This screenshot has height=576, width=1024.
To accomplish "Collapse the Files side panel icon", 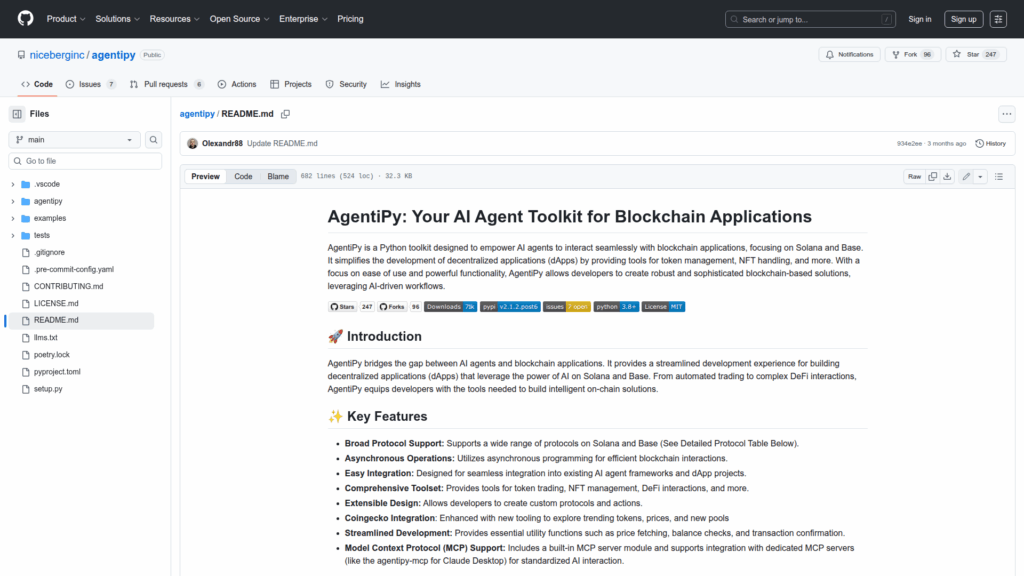I will coord(17,114).
